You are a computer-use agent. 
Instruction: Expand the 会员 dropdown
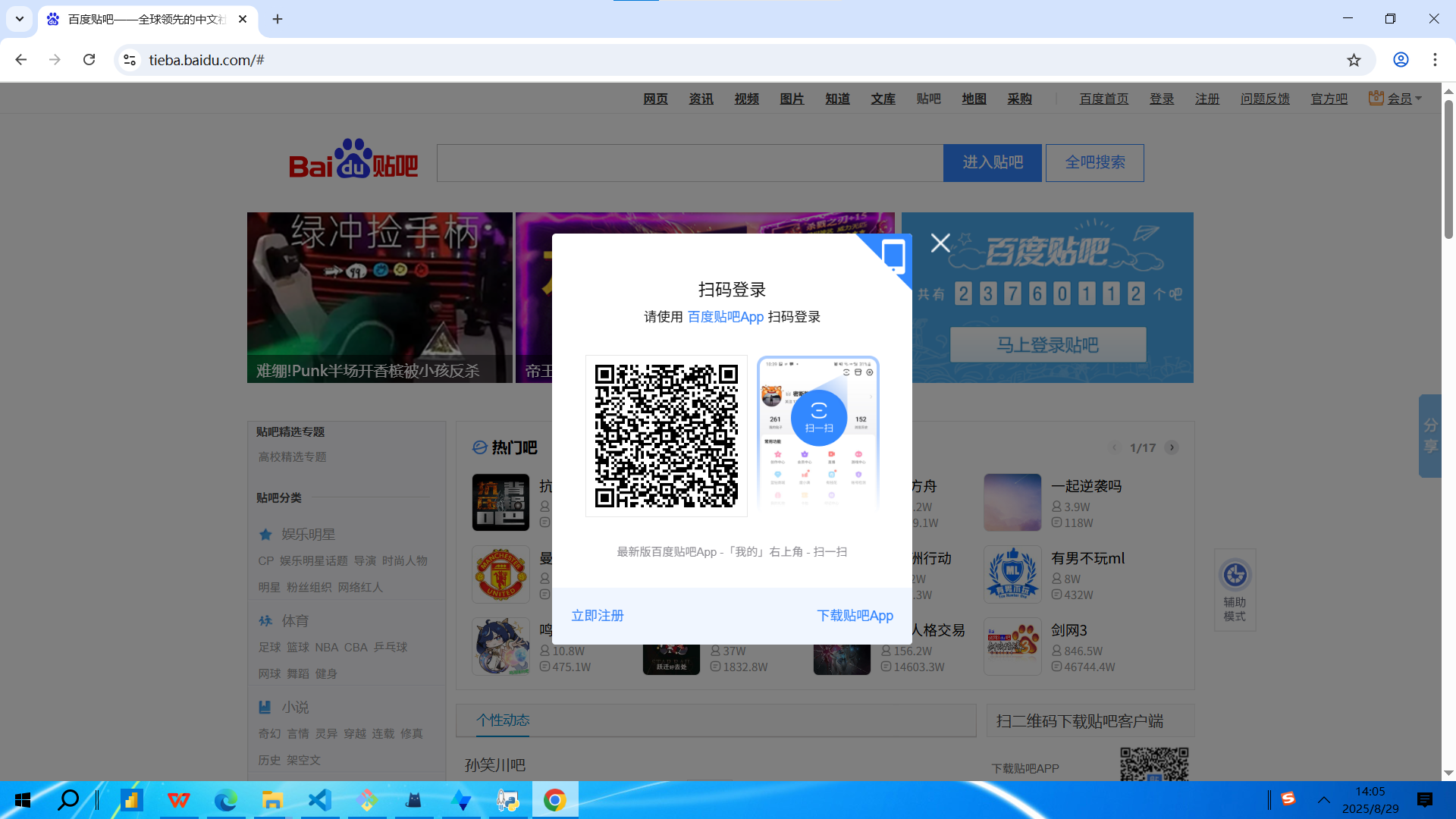[x=1395, y=99]
